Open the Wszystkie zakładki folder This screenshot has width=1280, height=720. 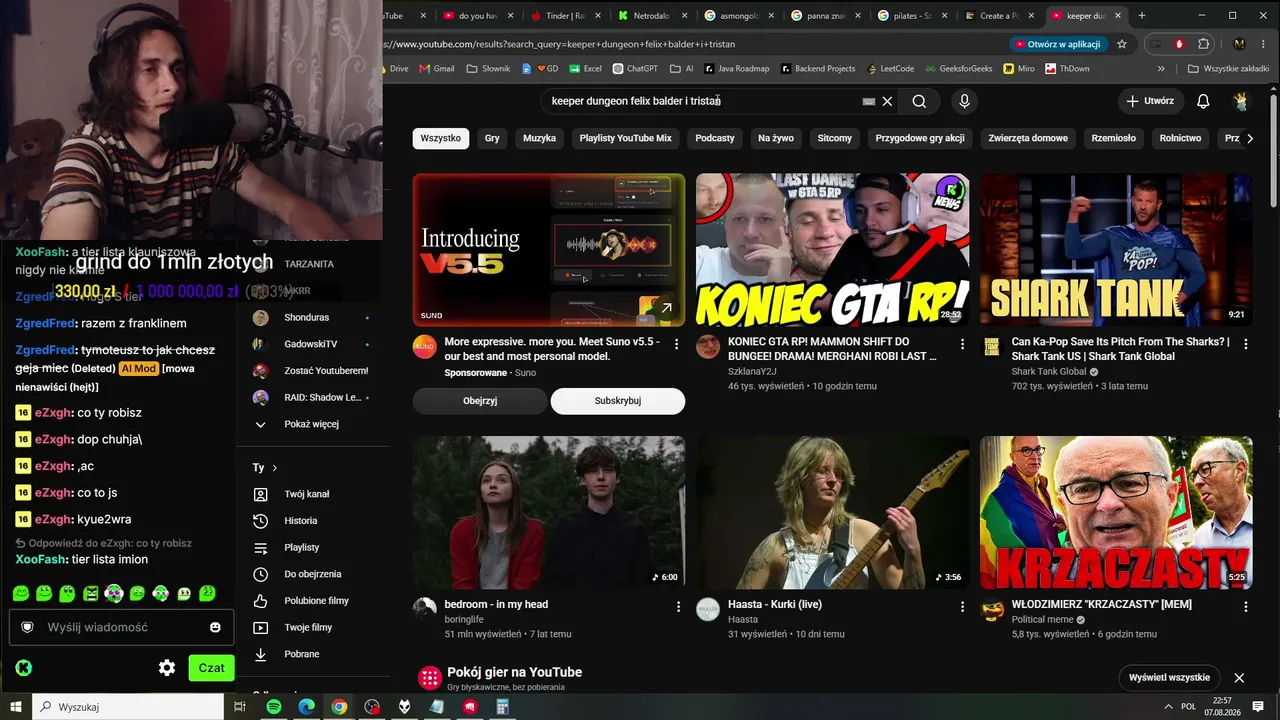pos(1227,69)
